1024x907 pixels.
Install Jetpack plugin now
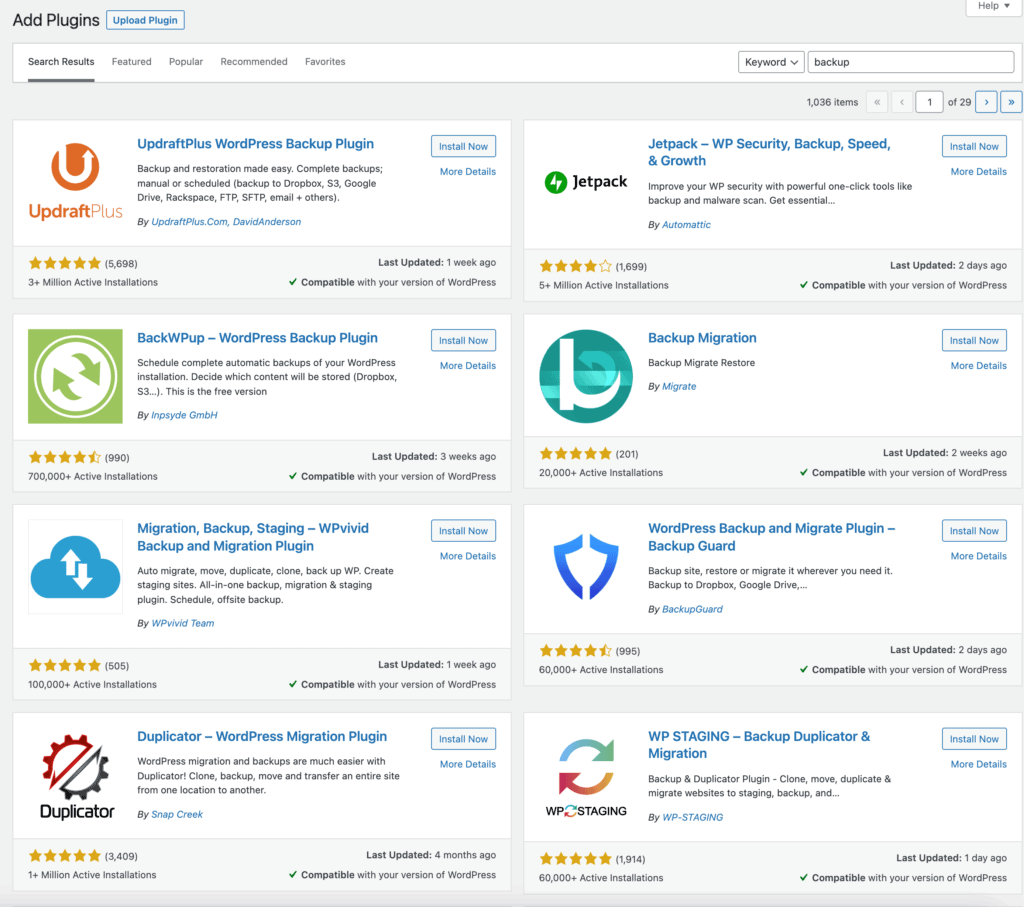[x=974, y=146]
